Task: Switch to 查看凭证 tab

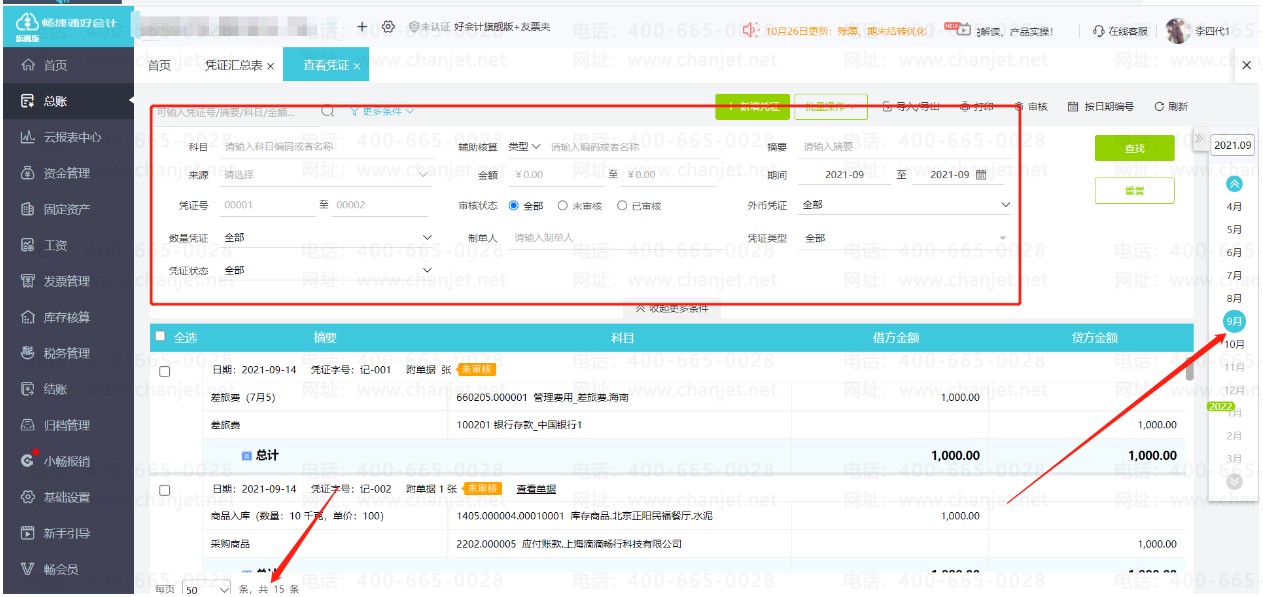Action: tap(326, 65)
